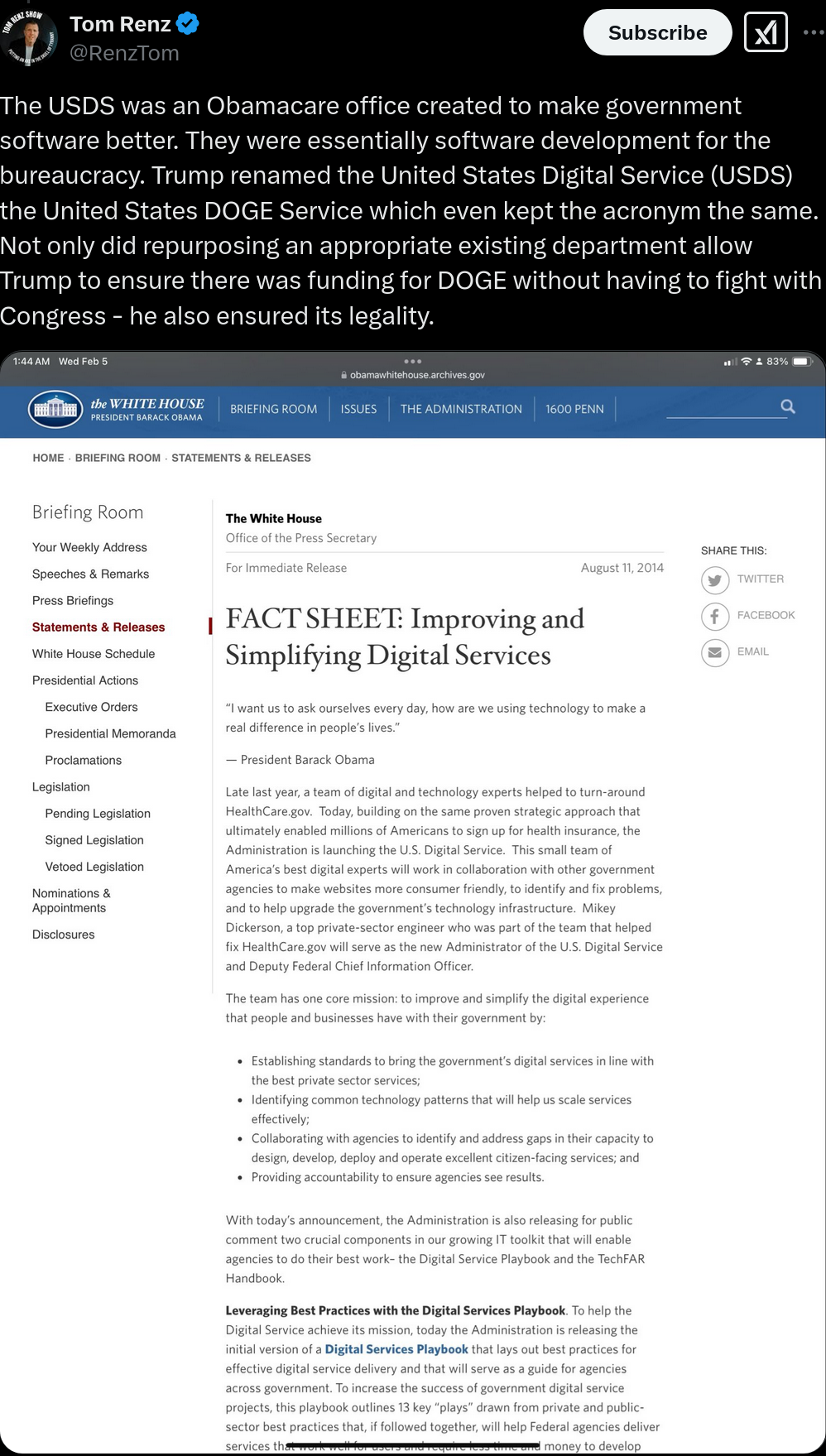Open THE ADMINISTRATION nav menu
826x1456 pixels.
[461, 409]
